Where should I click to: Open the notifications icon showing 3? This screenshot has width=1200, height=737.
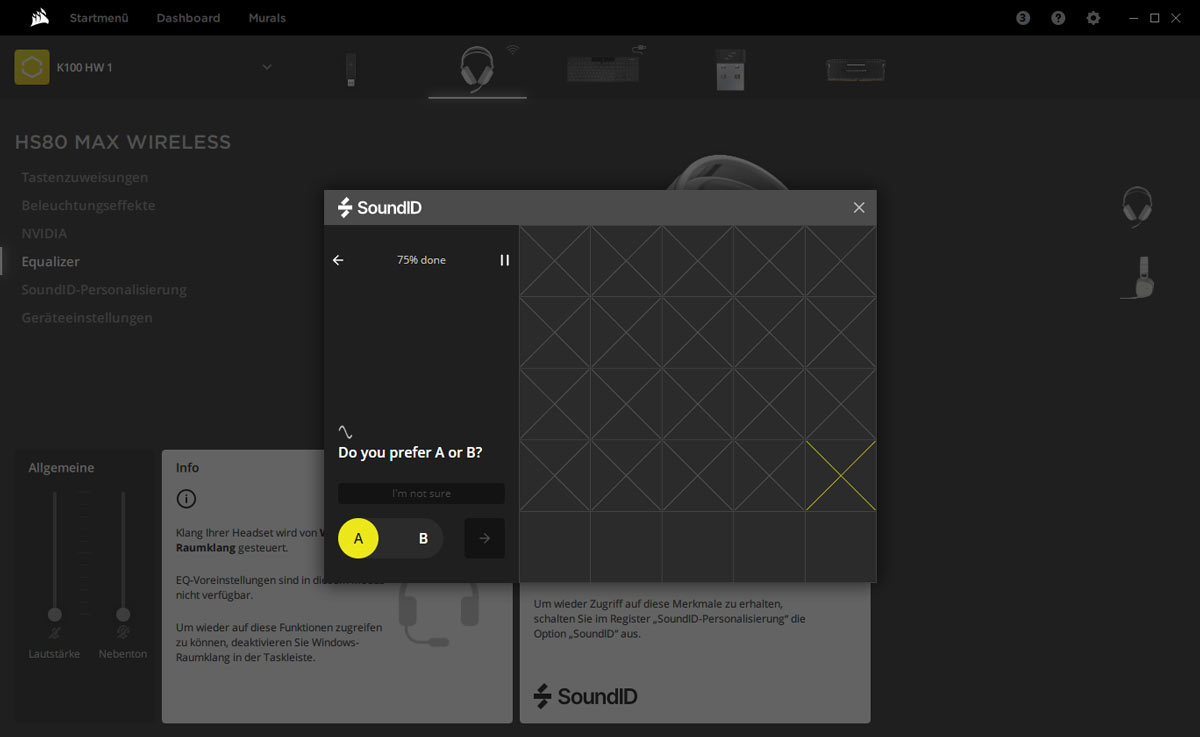coord(1023,18)
